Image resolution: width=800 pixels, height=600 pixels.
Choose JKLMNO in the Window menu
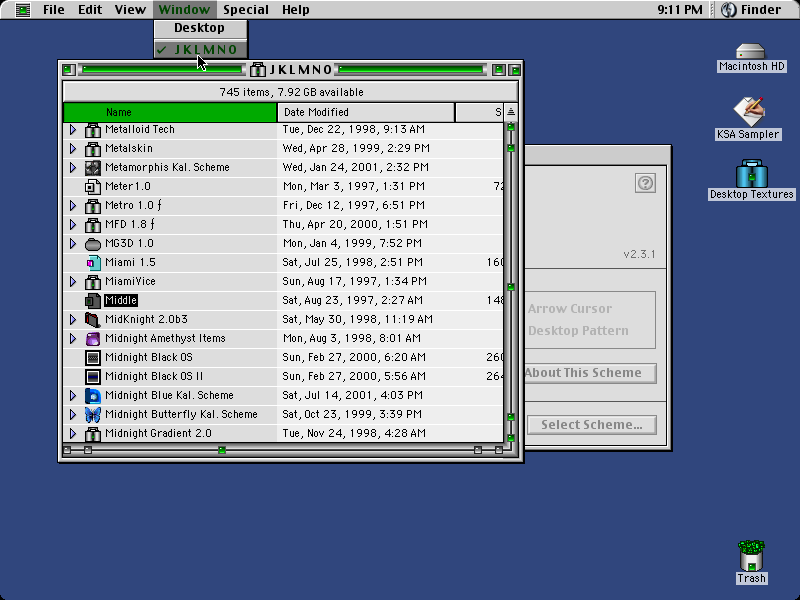tap(201, 49)
